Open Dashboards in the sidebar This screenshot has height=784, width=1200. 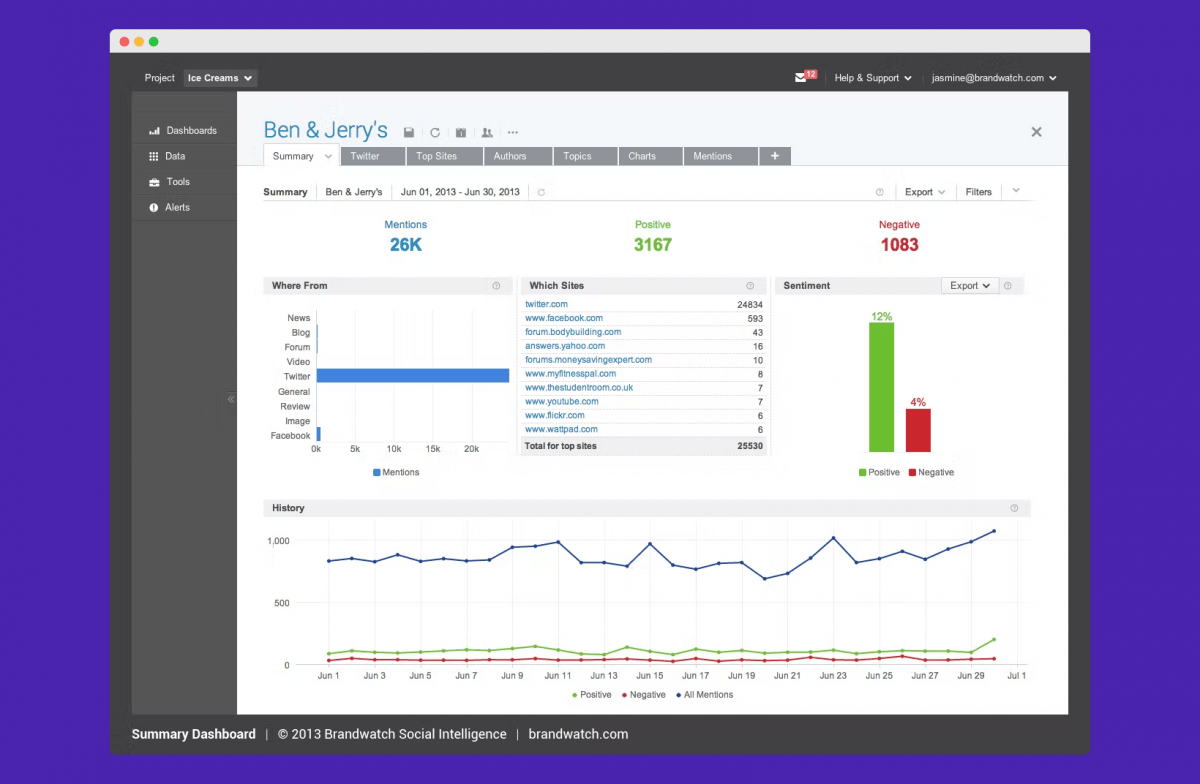point(185,131)
